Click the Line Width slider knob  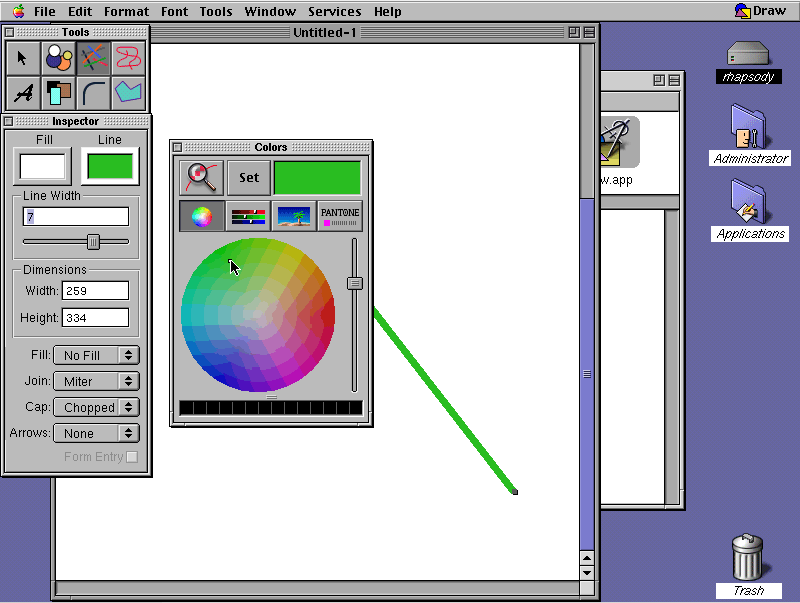point(93,242)
